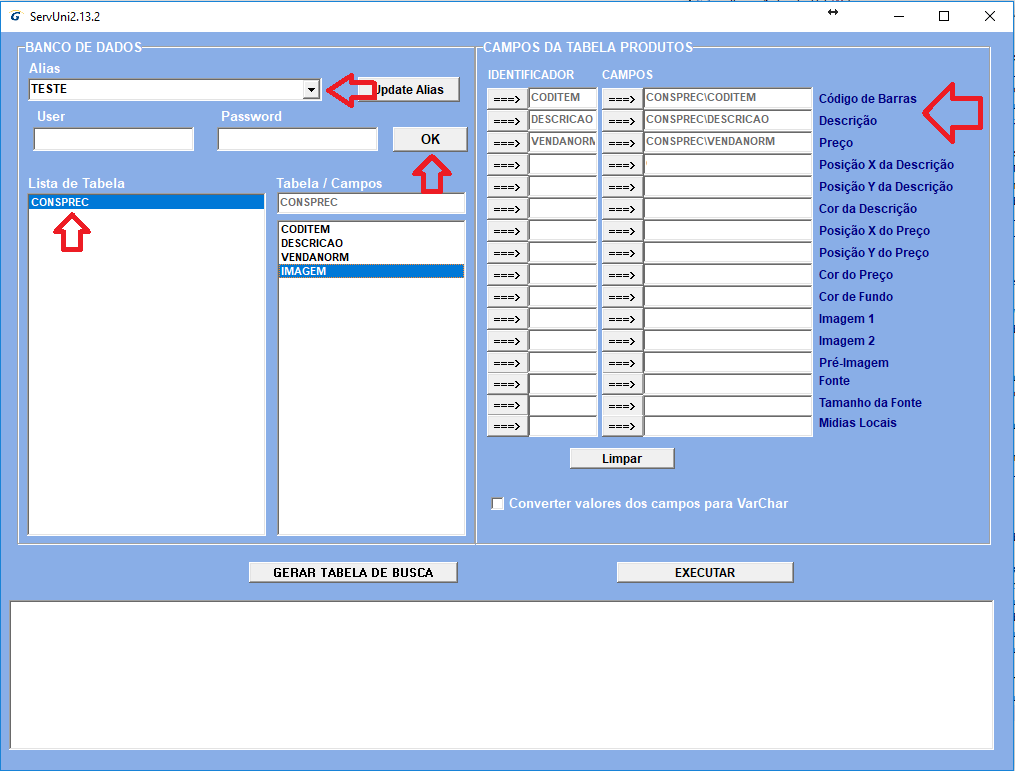This screenshot has height=771, width=1016.
Task: Click the campos arrow button for Código de Barras
Action: (x=622, y=99)
